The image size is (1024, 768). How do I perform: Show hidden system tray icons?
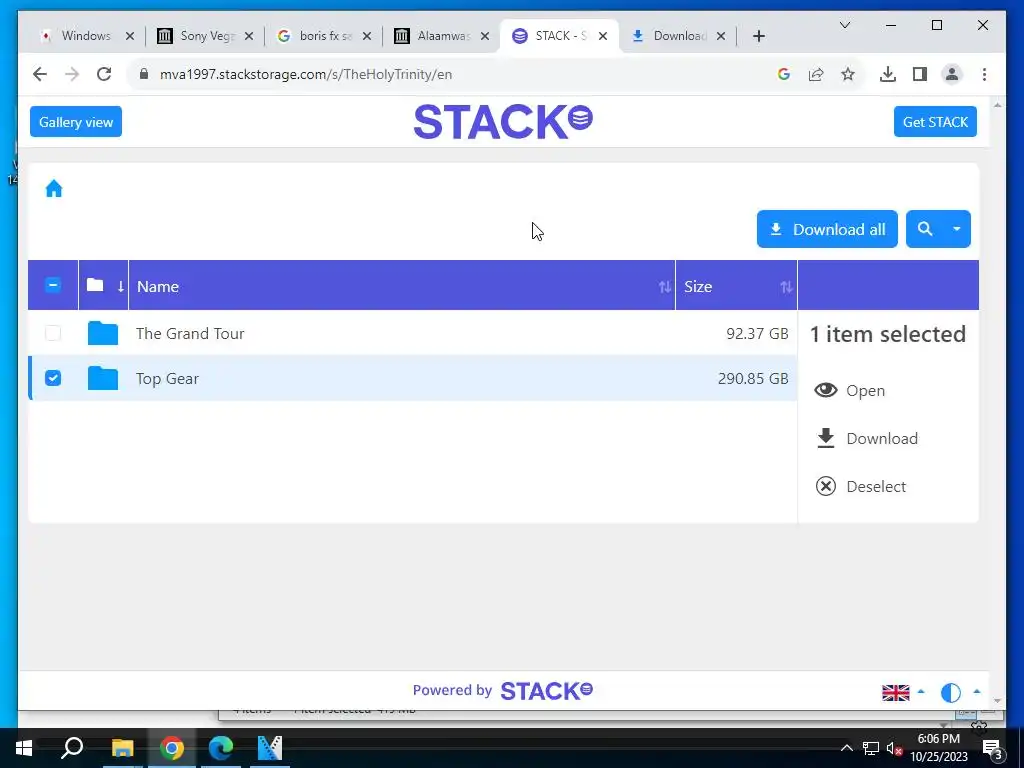pyautogui.click(x=846, y=748)
